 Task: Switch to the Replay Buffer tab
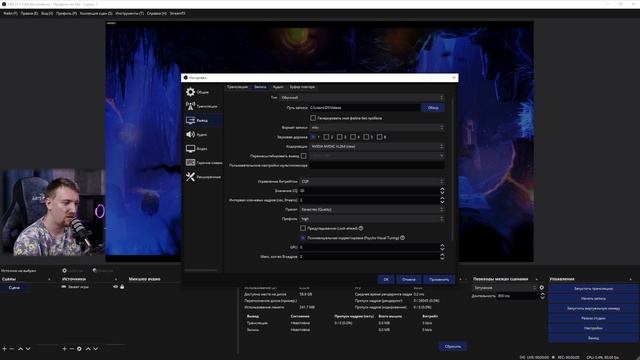(x=302, y=87)
